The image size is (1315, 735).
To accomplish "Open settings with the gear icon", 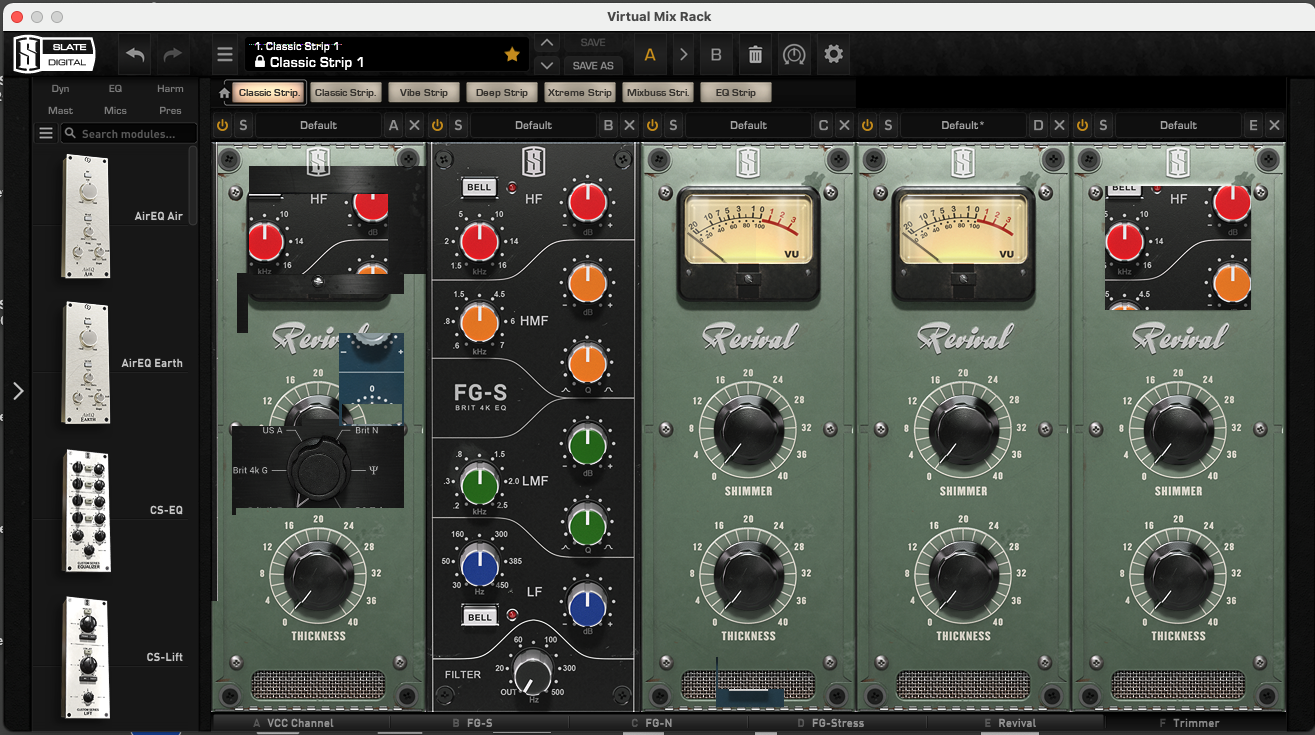I will coord(833,54).
